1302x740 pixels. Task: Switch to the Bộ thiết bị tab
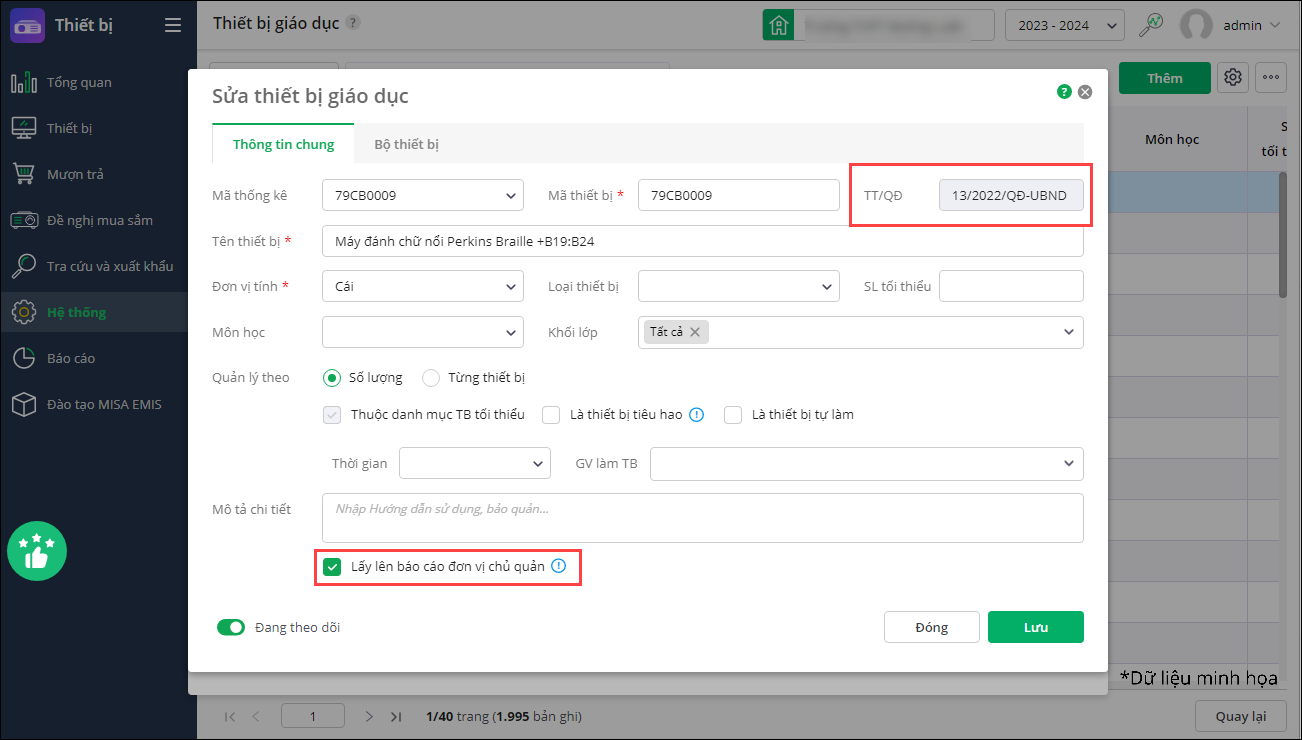(x=406, y=144)
